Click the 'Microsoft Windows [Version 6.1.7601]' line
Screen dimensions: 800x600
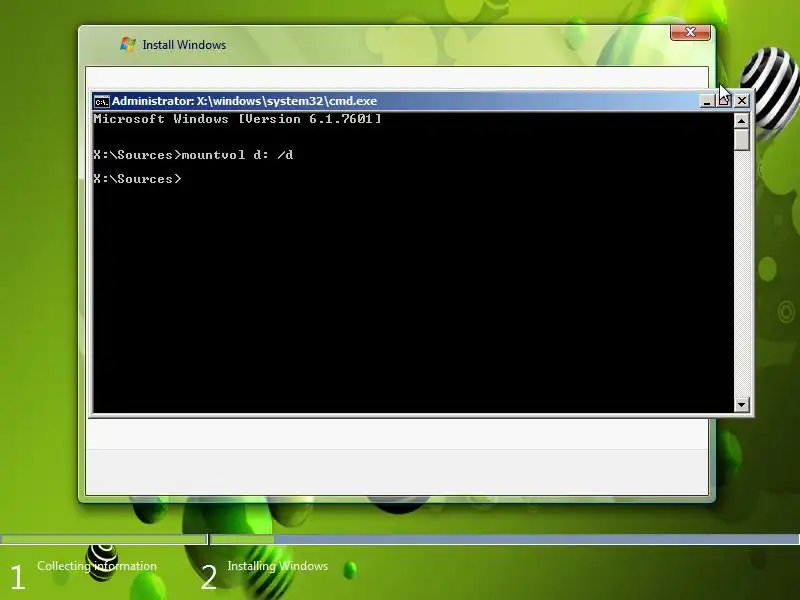[237, 119]
